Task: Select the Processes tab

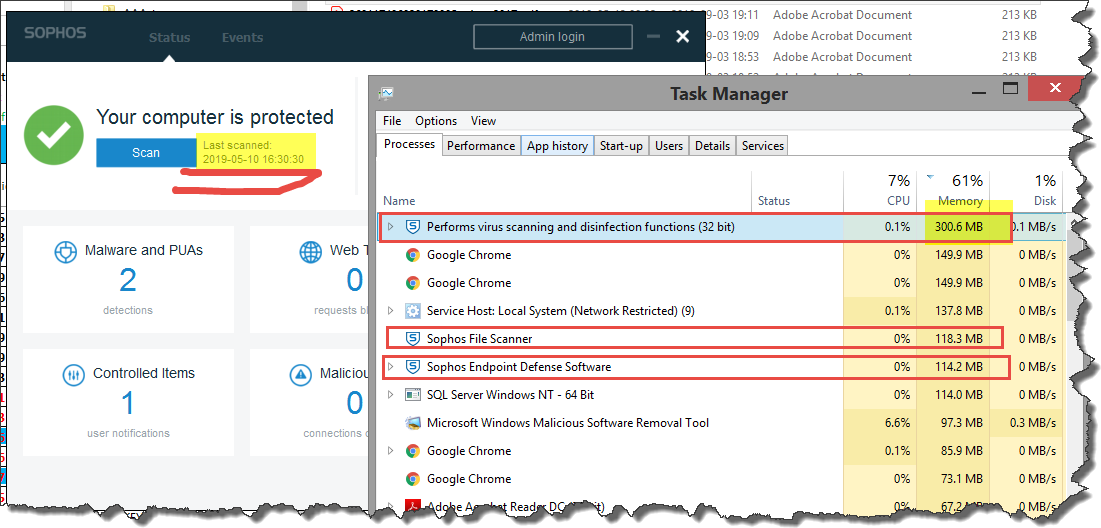Action: point(410,145)
